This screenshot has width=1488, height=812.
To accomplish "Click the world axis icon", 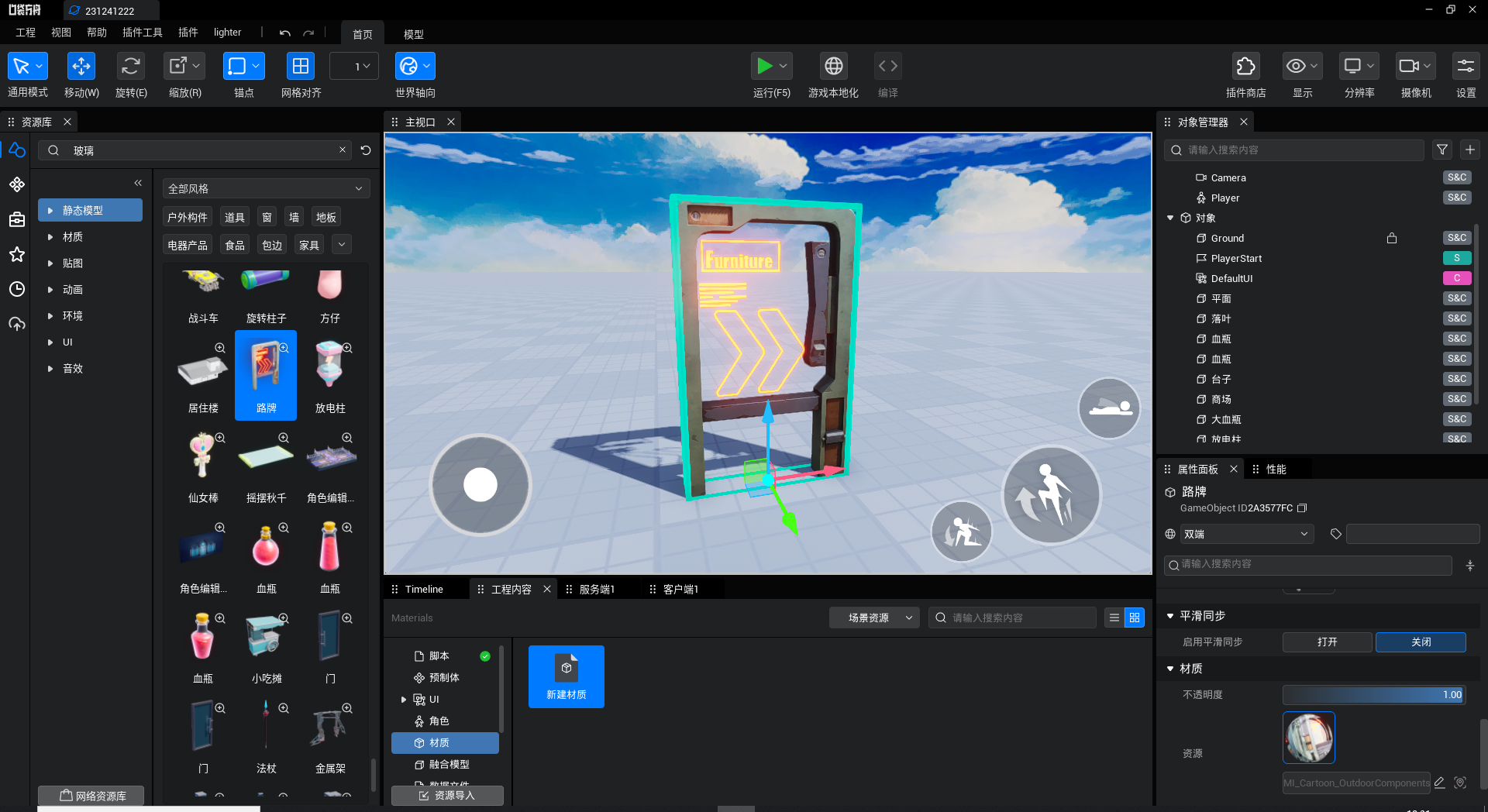I will coord(408,67).
